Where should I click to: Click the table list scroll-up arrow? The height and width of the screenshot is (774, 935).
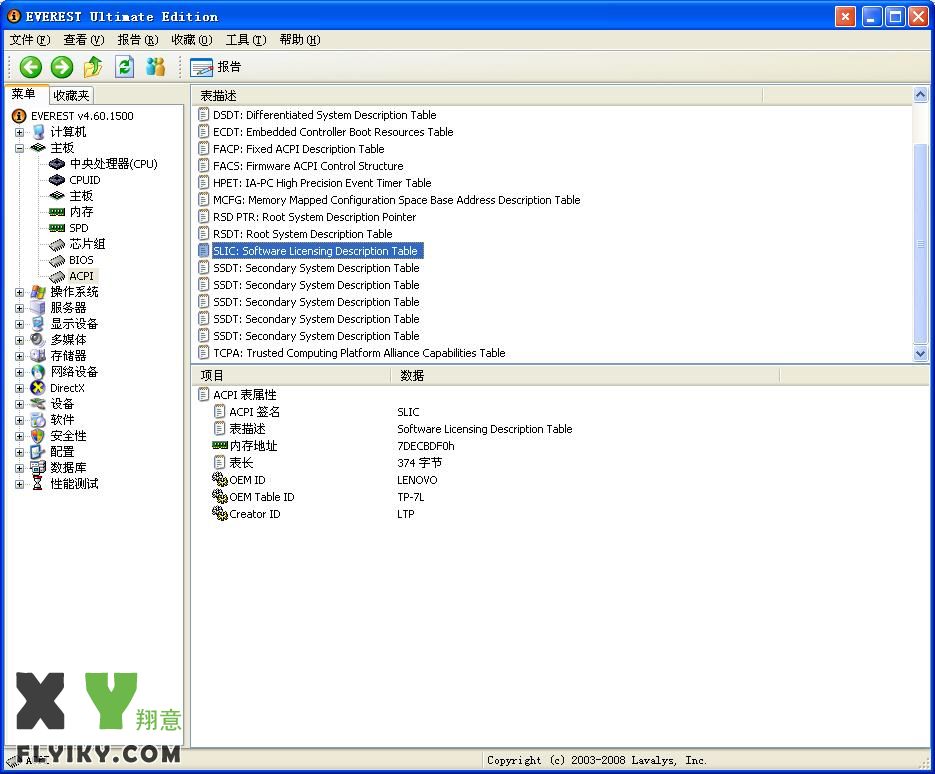[x=920, y=94]
